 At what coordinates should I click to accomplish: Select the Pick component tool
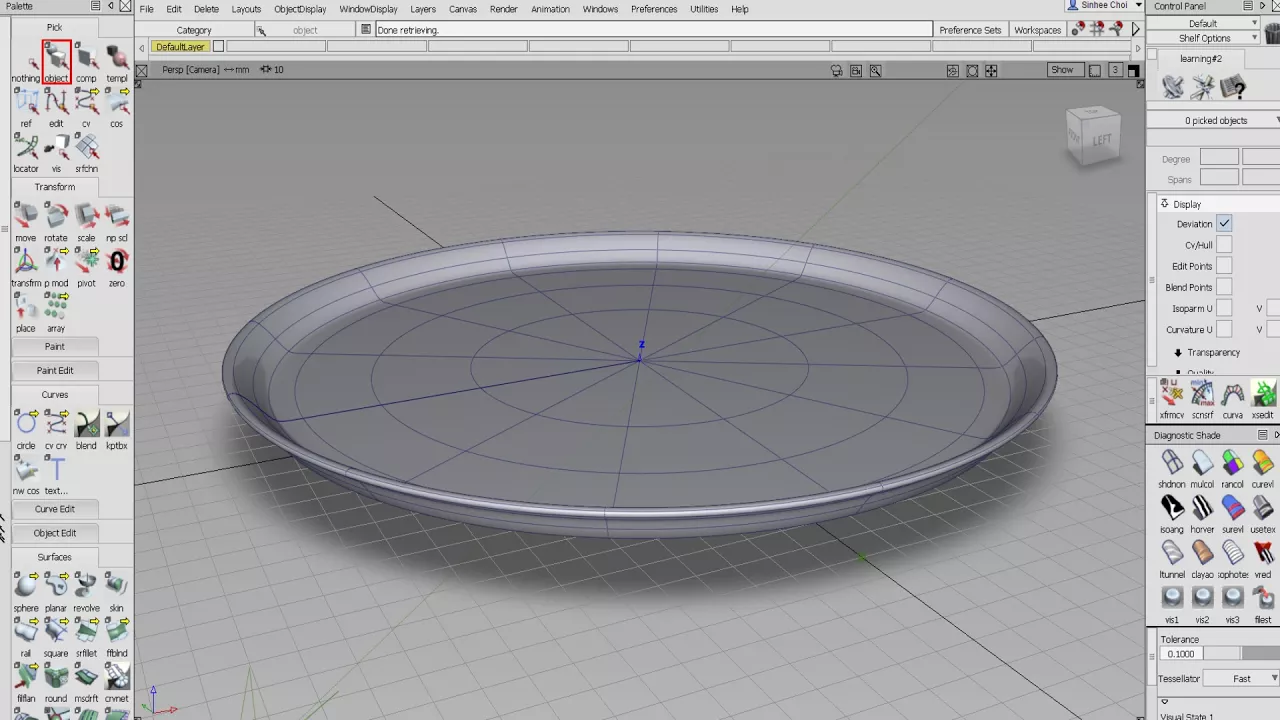coord(86,60)
